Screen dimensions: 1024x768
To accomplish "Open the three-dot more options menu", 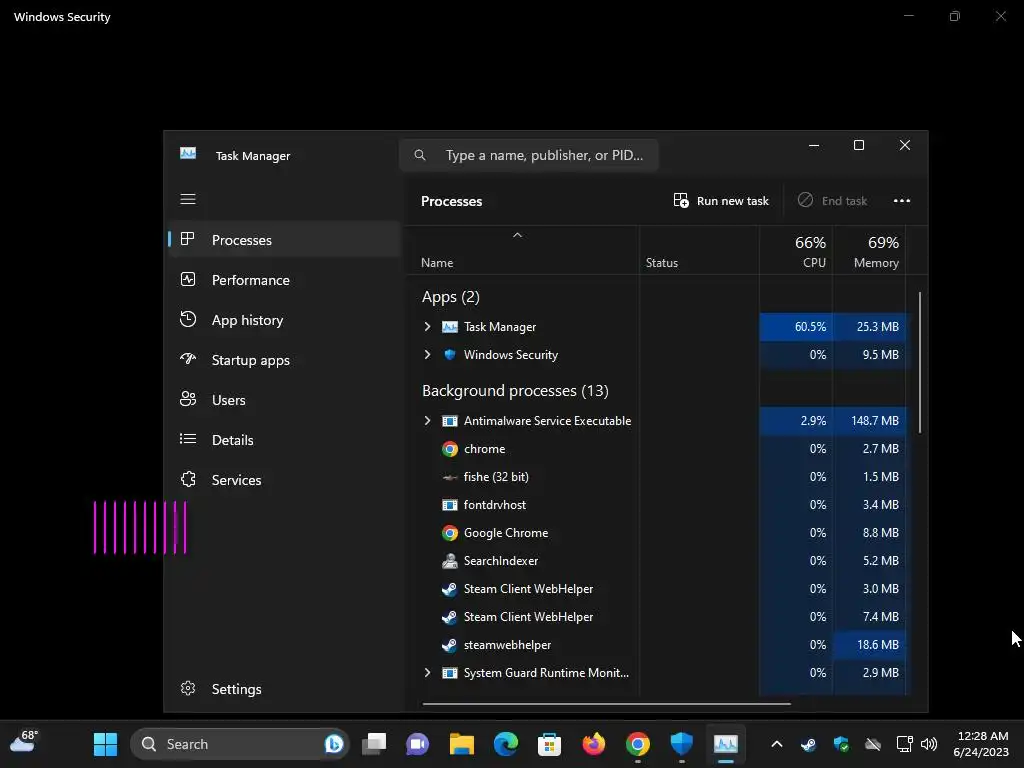I will click(x=902, y=200).
